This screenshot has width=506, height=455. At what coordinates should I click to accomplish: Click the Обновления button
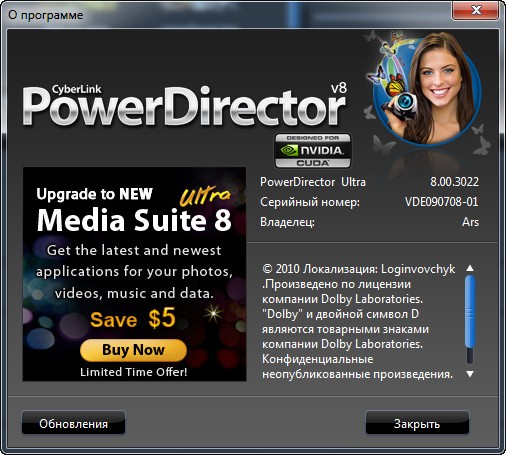point(73,423)
